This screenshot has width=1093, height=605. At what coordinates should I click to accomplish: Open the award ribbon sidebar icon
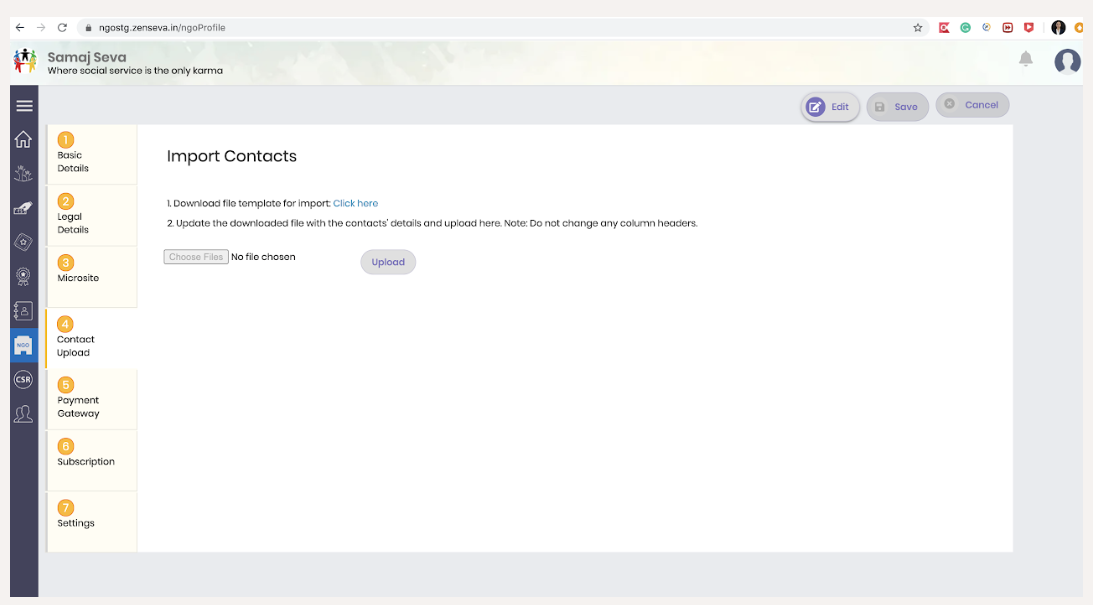pyautogui.click(x=23, y=277)
